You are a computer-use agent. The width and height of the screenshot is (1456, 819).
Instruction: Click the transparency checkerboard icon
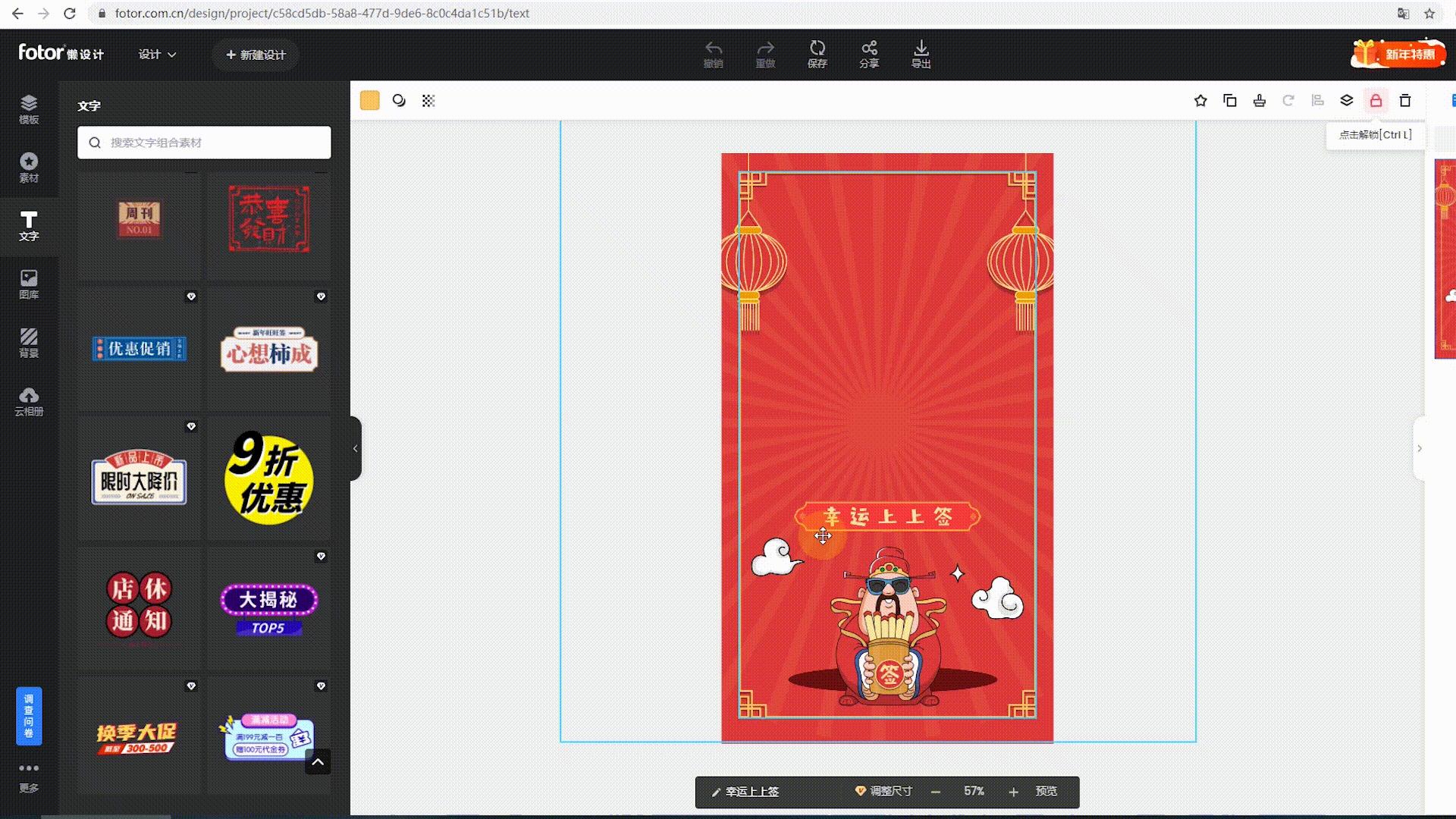(x=428, y=100)
